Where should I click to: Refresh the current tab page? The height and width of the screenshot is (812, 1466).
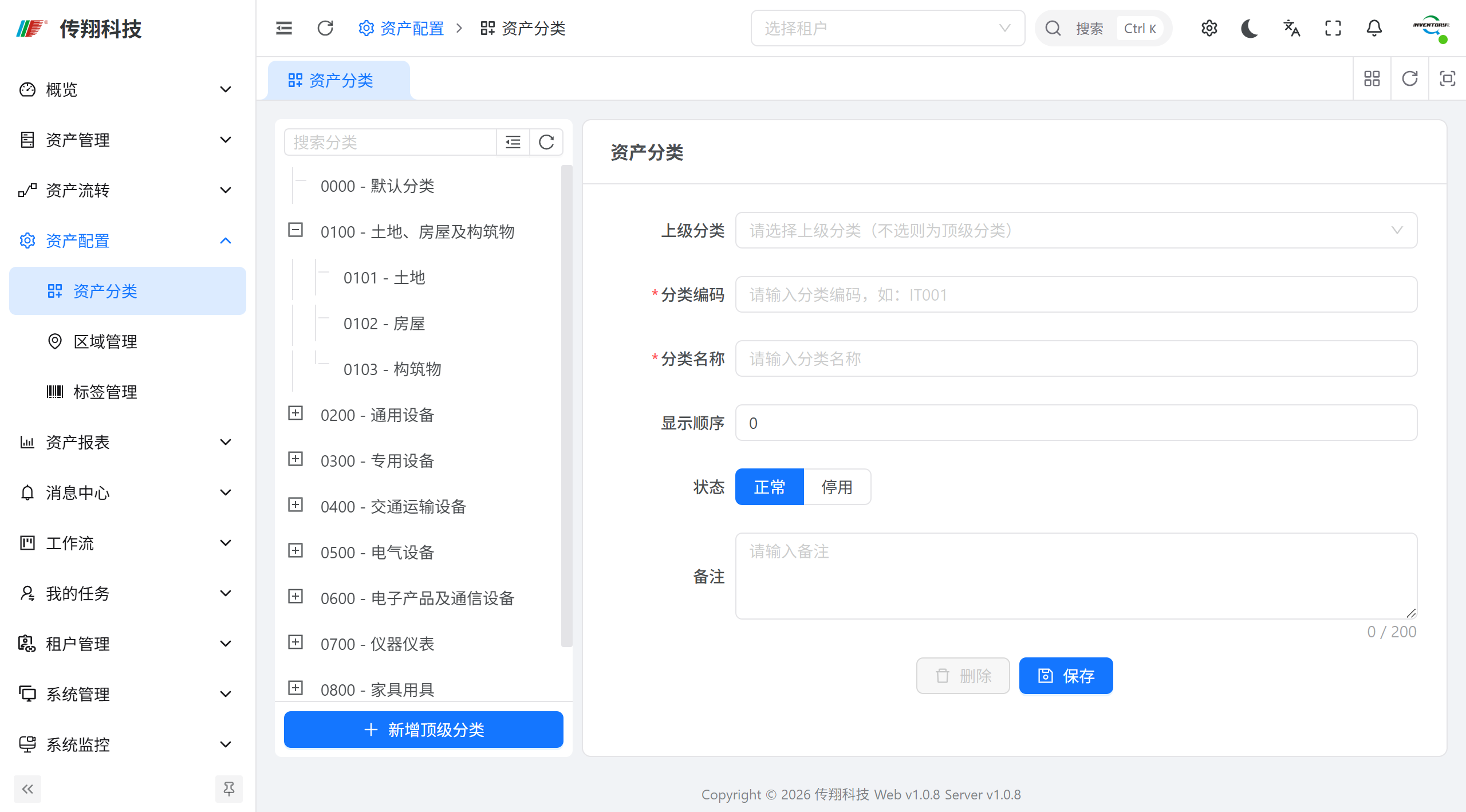tap(1409, 79)
